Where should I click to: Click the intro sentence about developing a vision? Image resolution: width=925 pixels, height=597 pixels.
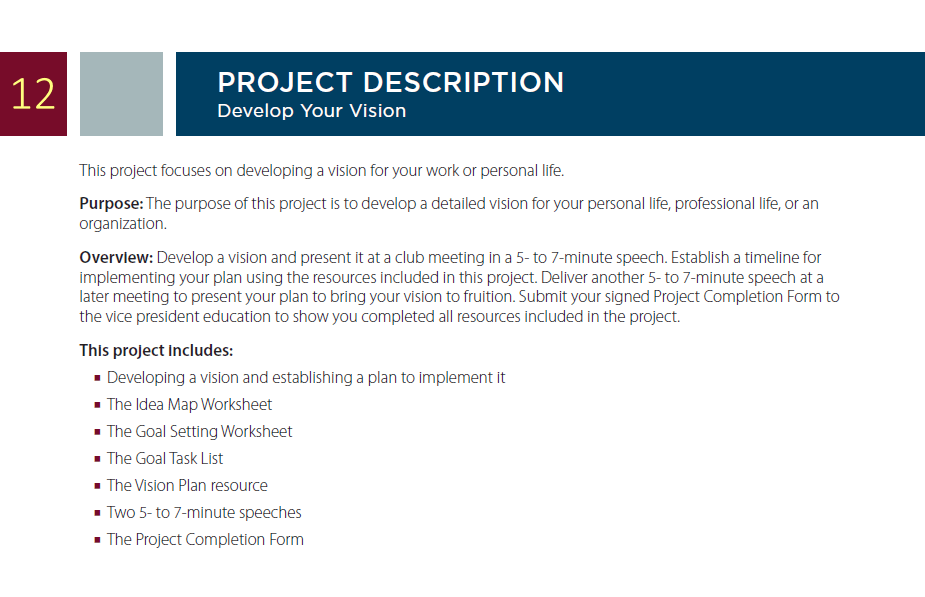pyautogui.click(x=322, y=170)
